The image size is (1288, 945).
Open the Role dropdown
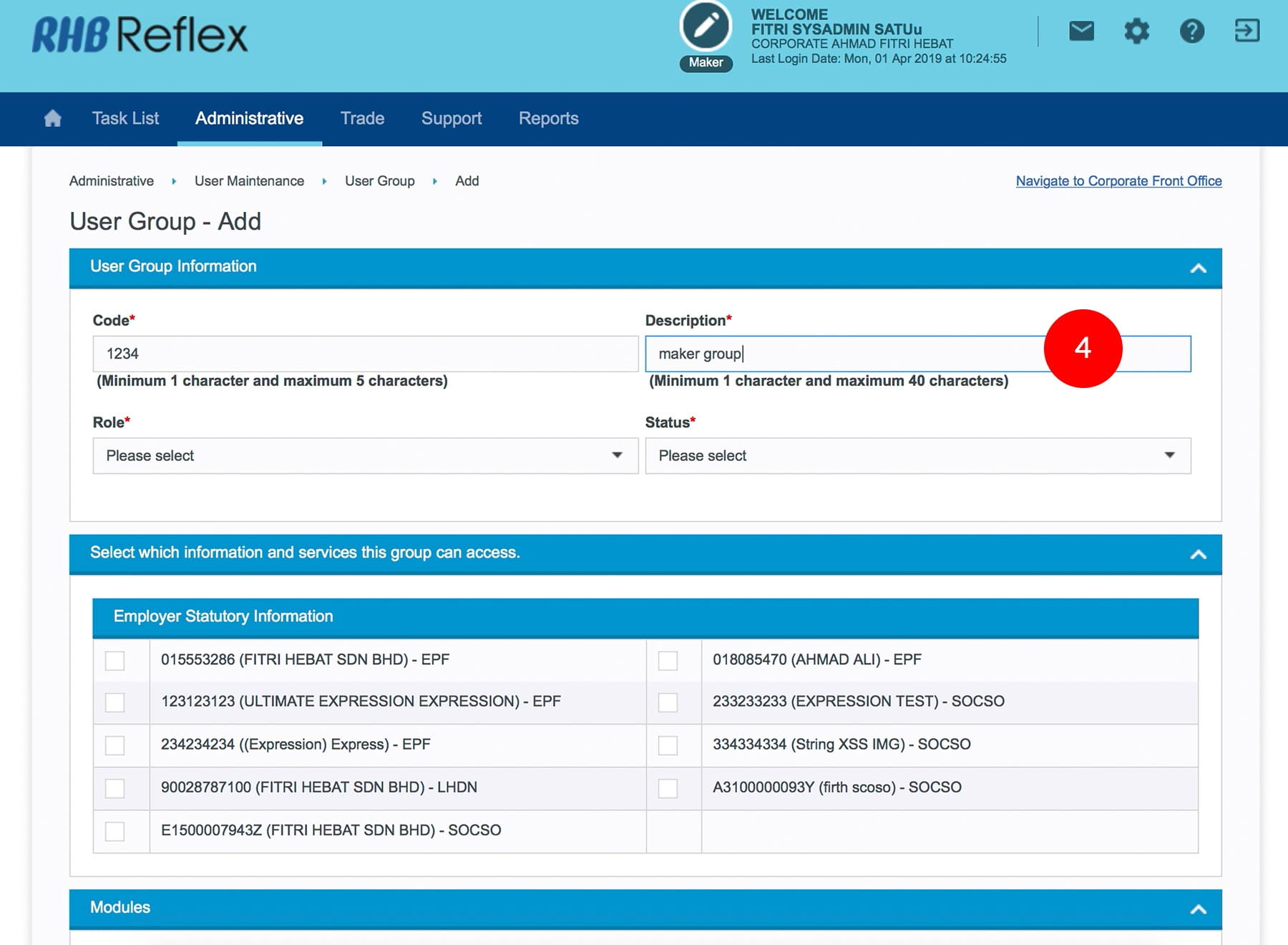point(365,456)
